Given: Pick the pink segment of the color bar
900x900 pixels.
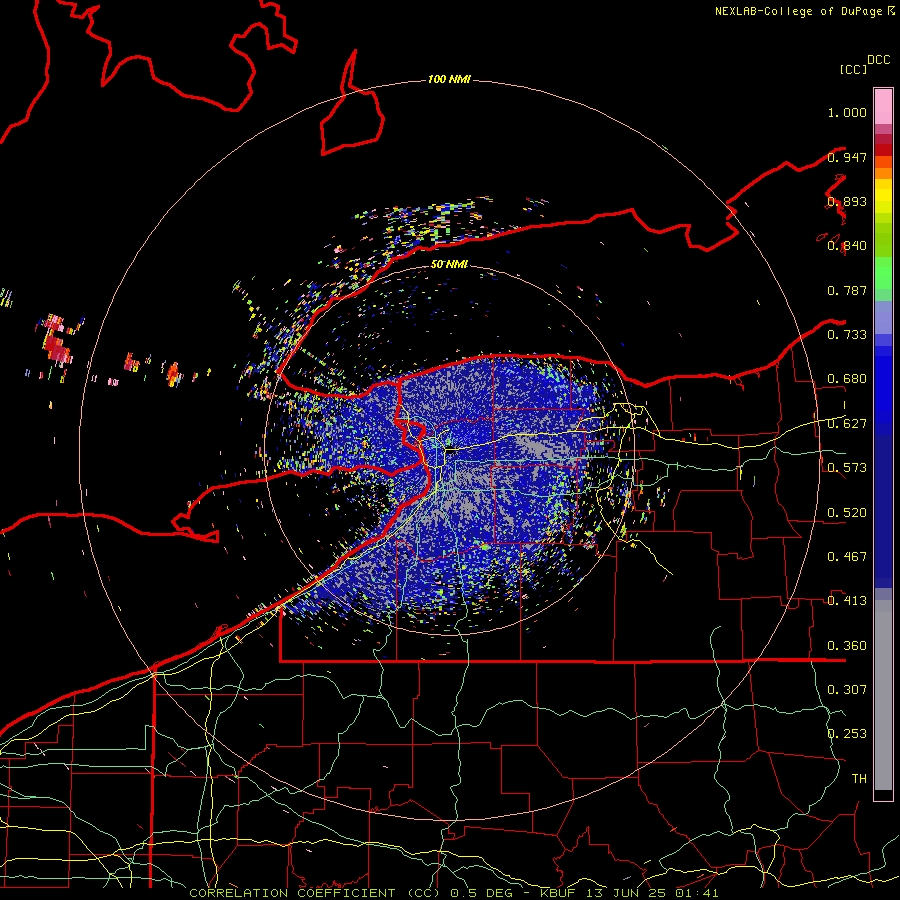Looking at the screenshot, I should point(883,107).
